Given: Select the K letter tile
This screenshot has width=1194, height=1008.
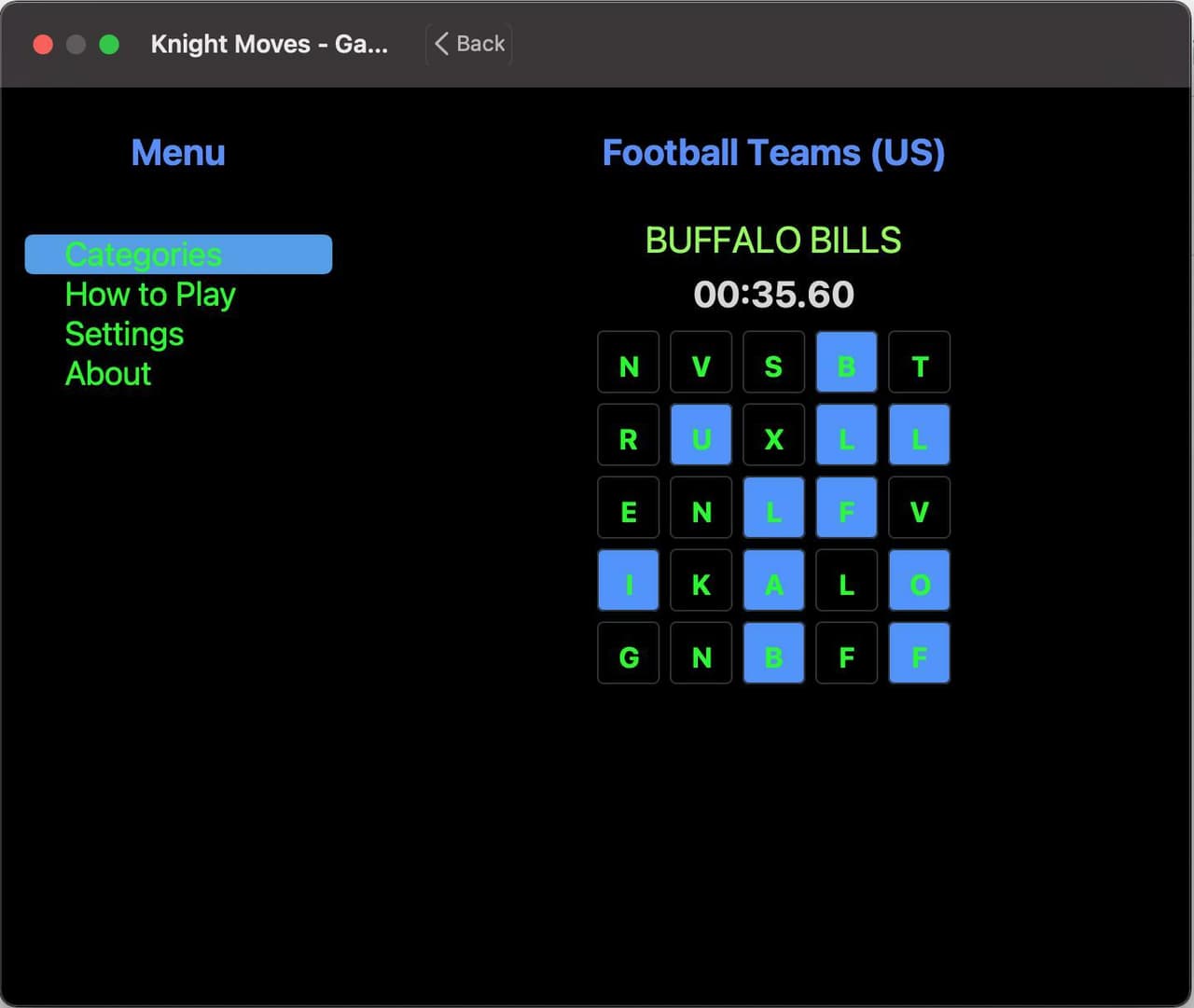Looking at the screenshot, I should [x=701, y=580].
